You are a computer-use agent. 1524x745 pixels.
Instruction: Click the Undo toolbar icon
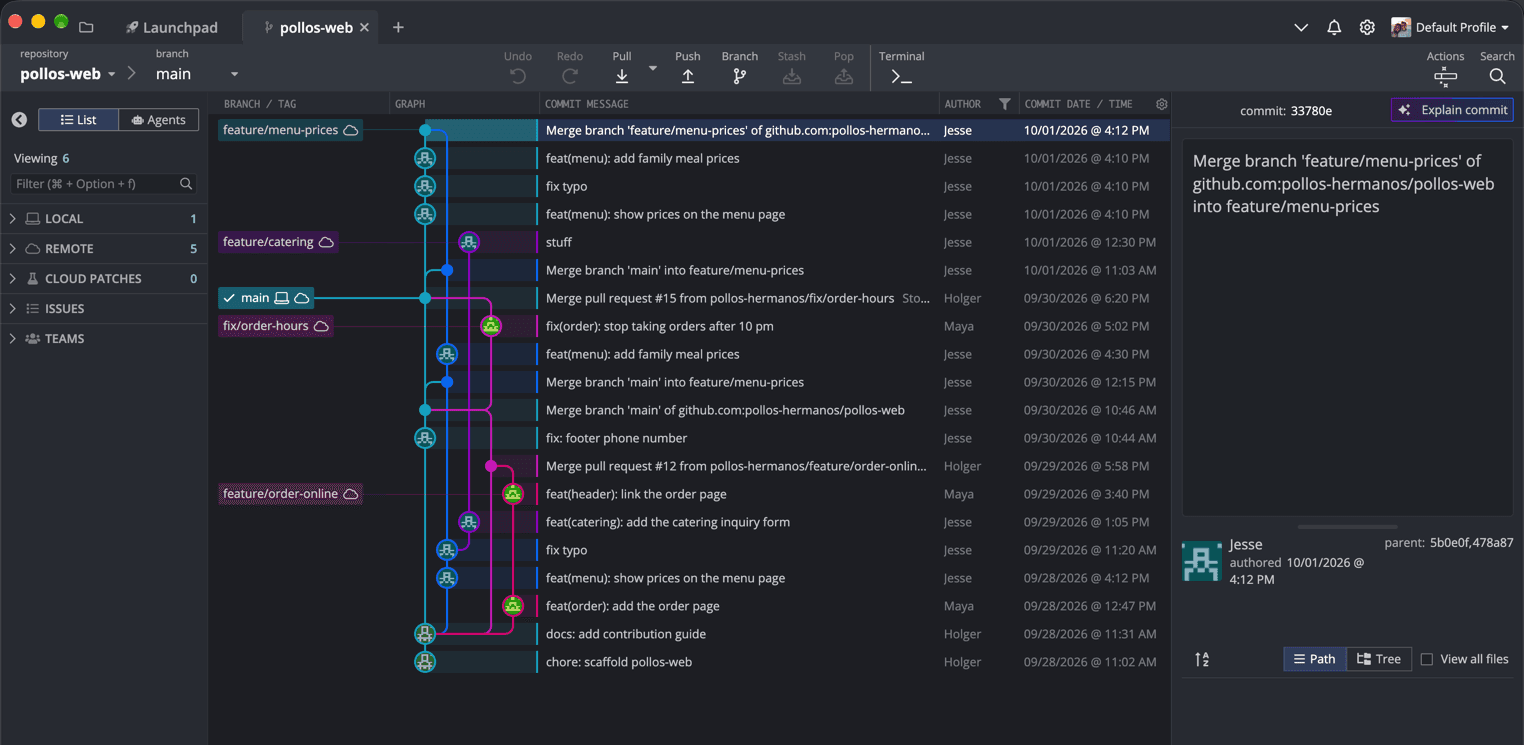pos(518,76)
